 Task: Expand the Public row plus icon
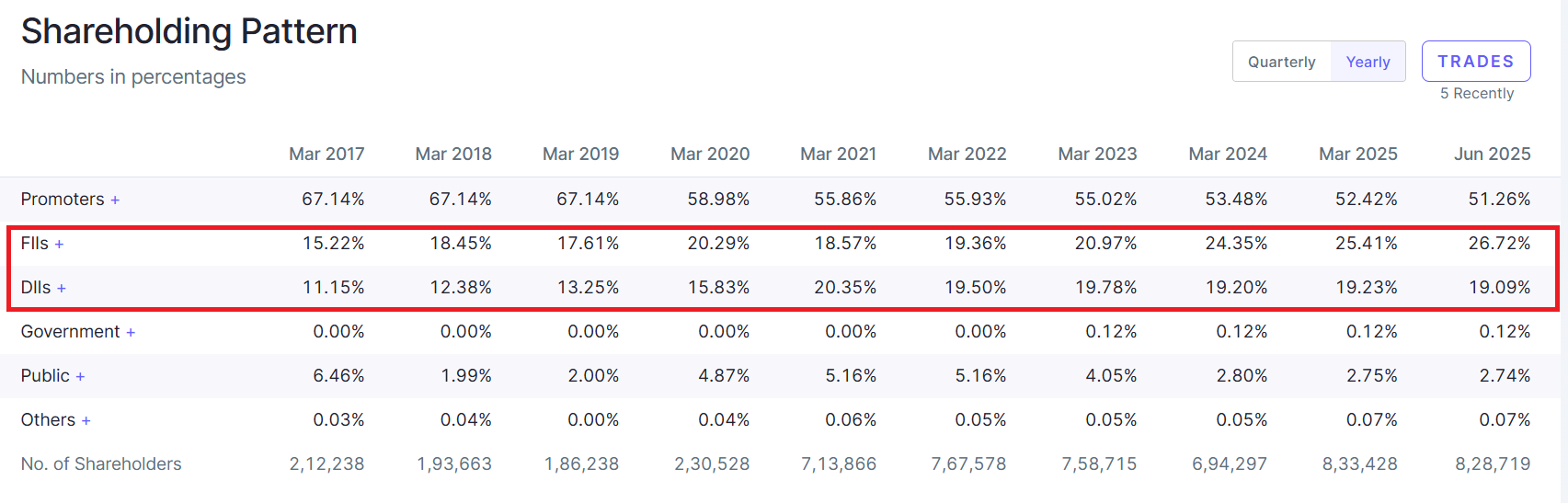(80, 377)
